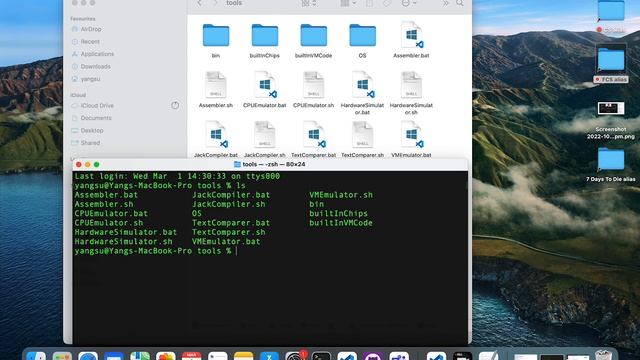Viewport: 640px width, 360px height.
Task: Minimize the Terminal window with yellow button
Action: pyautogui.click(x=87, y=164)
